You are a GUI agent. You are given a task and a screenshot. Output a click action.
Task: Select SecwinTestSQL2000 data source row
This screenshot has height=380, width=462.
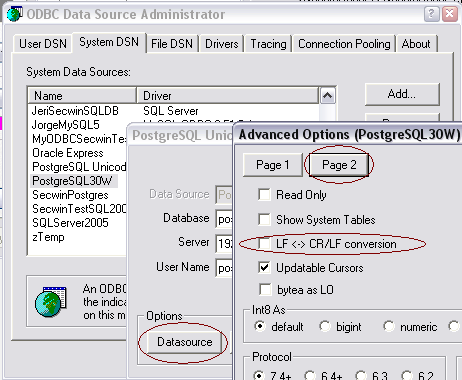79,209
